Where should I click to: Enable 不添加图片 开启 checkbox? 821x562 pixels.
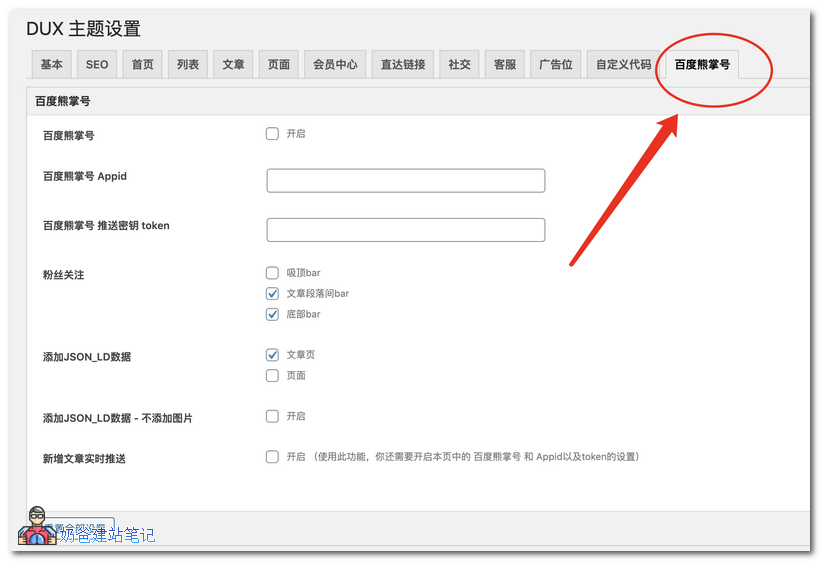click(x=272, y=416)
